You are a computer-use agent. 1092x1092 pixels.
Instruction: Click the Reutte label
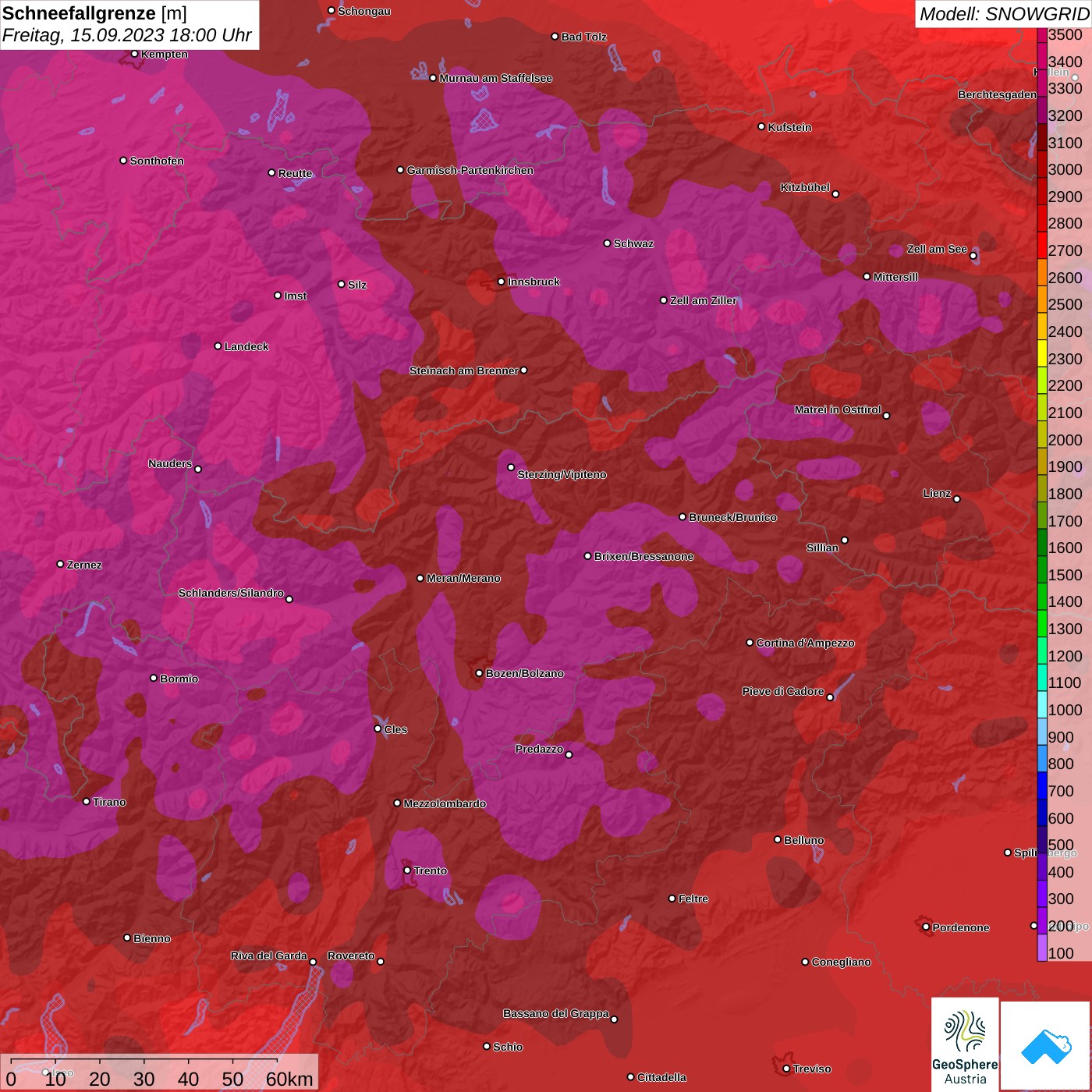295,173
